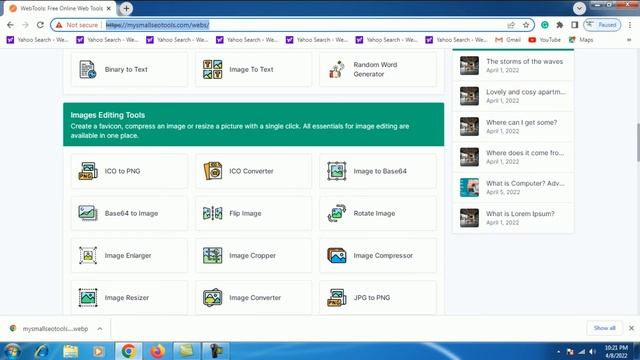
Task: Open a new browser tab
Action: tap(127, 8)
